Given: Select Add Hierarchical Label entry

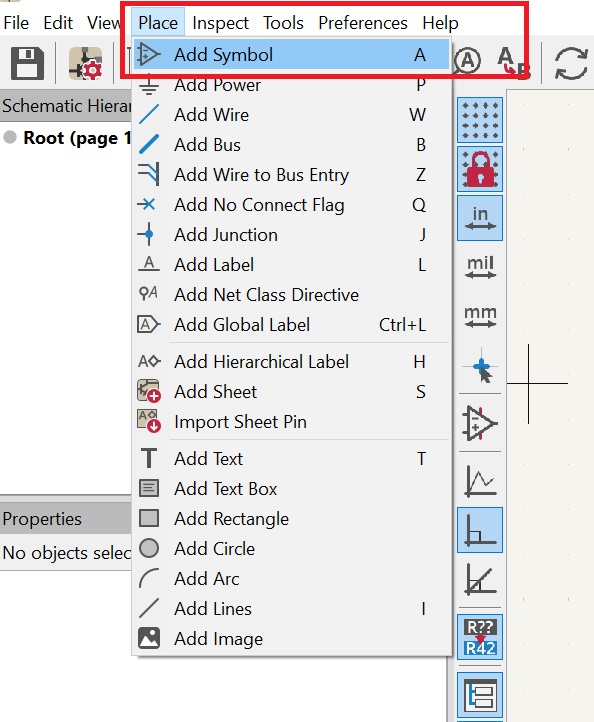Looking at the screenshot, I should pyautogui.click(x=291, y=361).
